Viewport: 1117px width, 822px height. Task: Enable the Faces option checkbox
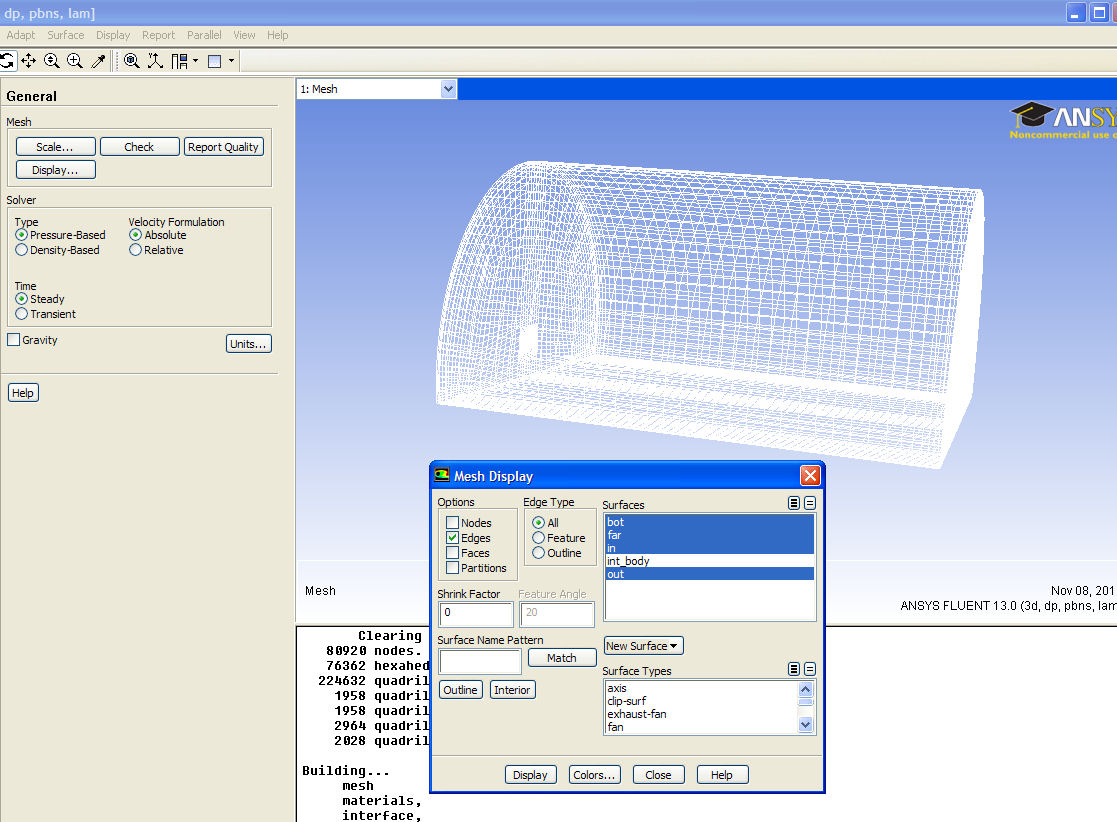pos(453,553)
